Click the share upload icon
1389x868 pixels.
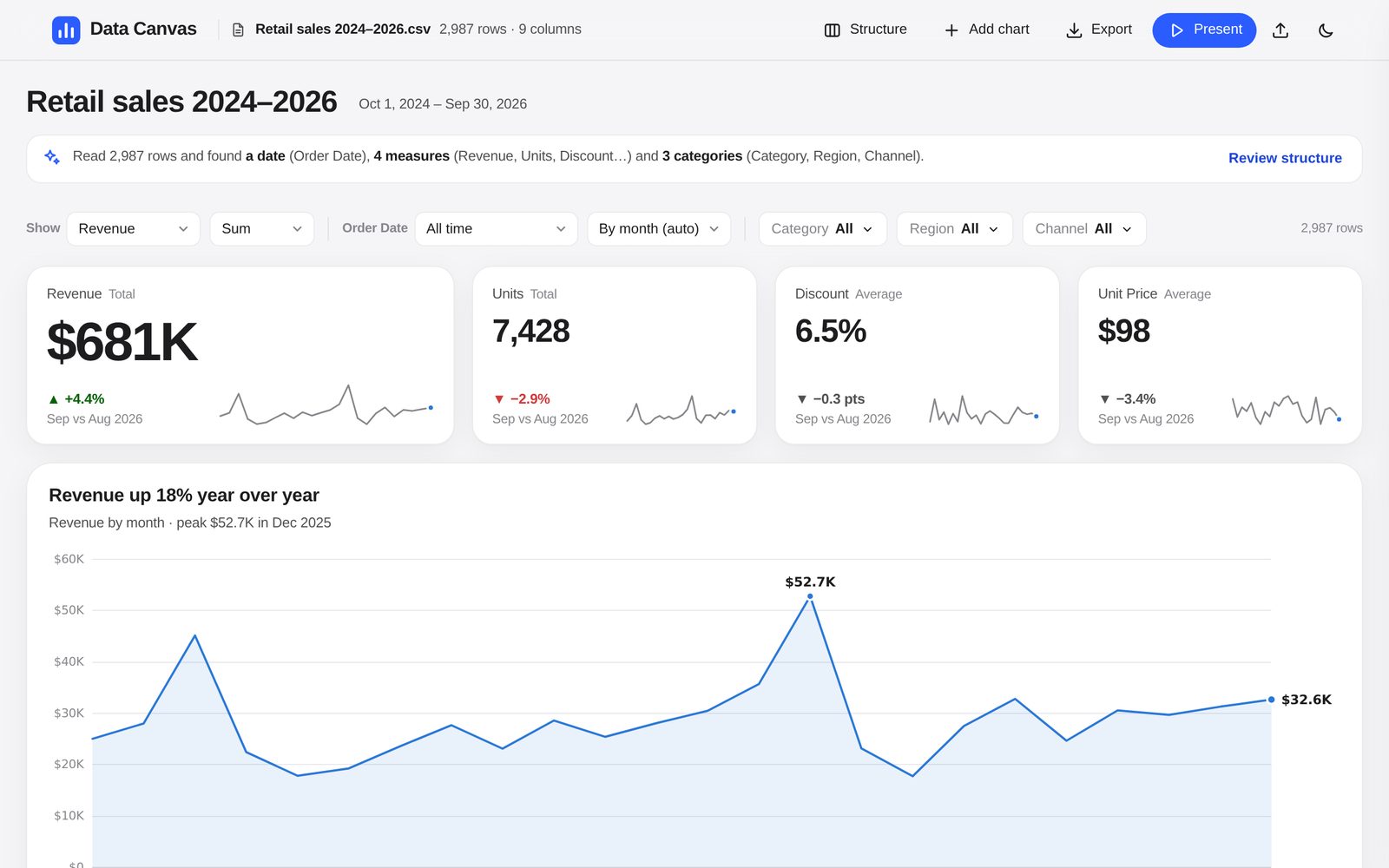1280,30
